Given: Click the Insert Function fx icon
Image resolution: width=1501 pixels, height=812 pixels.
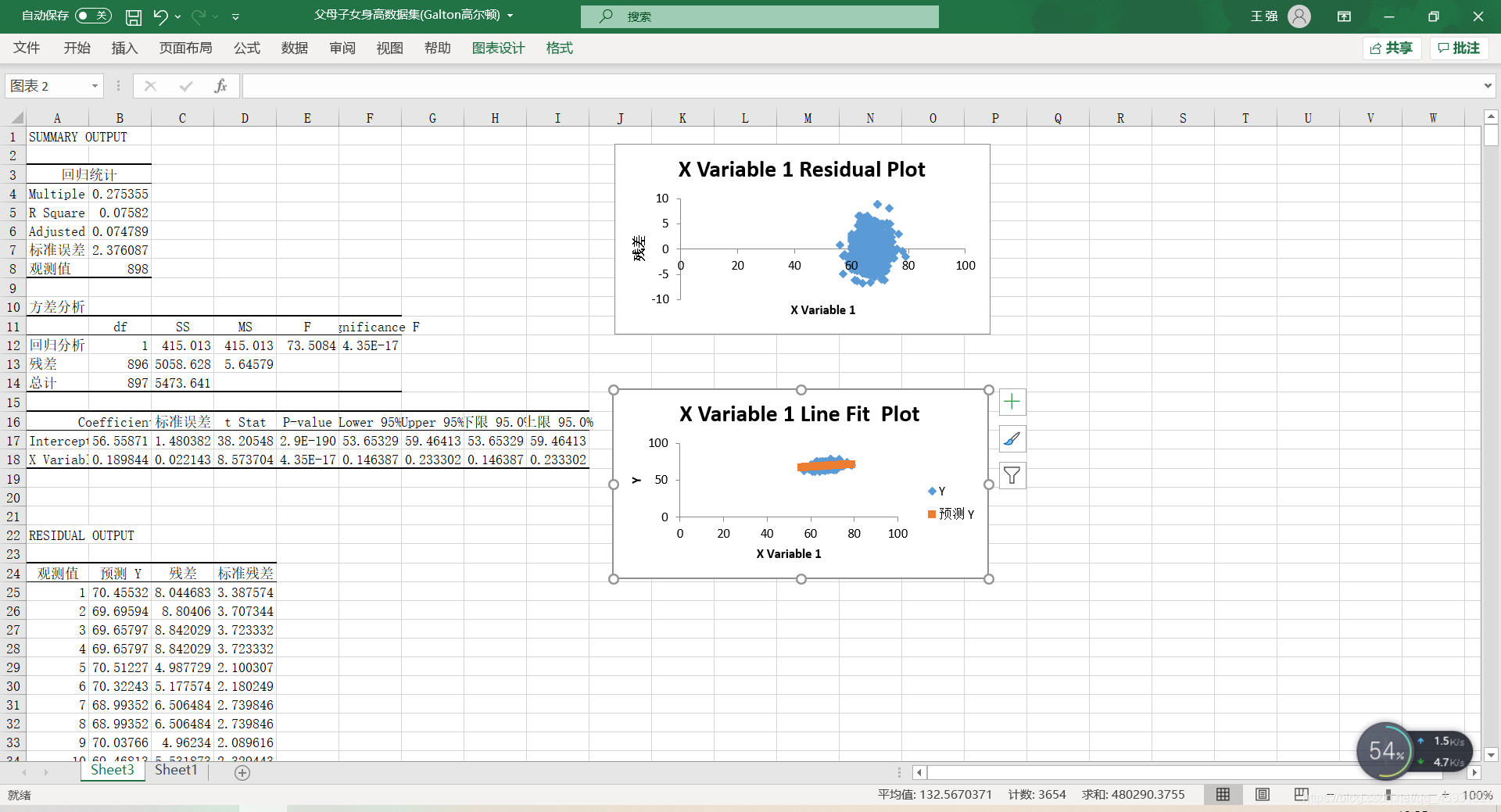Looking at the screenshot, I should (221, 86).
